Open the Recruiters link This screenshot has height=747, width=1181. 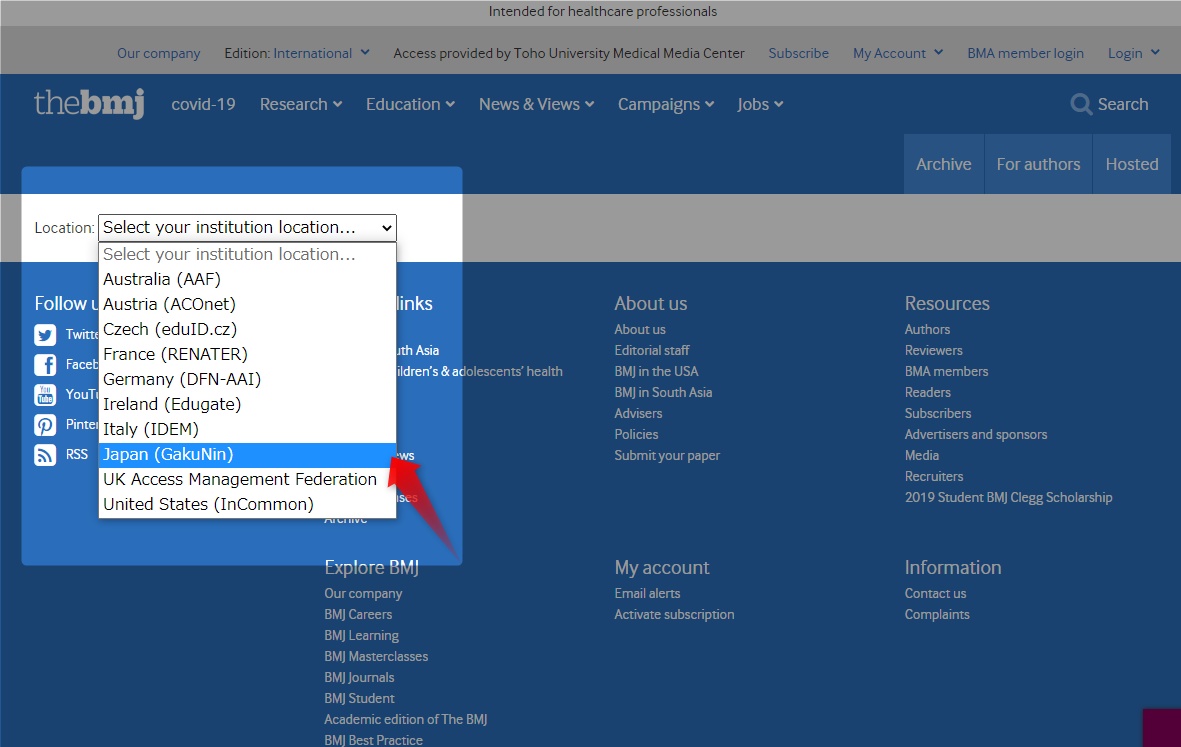click(x=934, y=477)
